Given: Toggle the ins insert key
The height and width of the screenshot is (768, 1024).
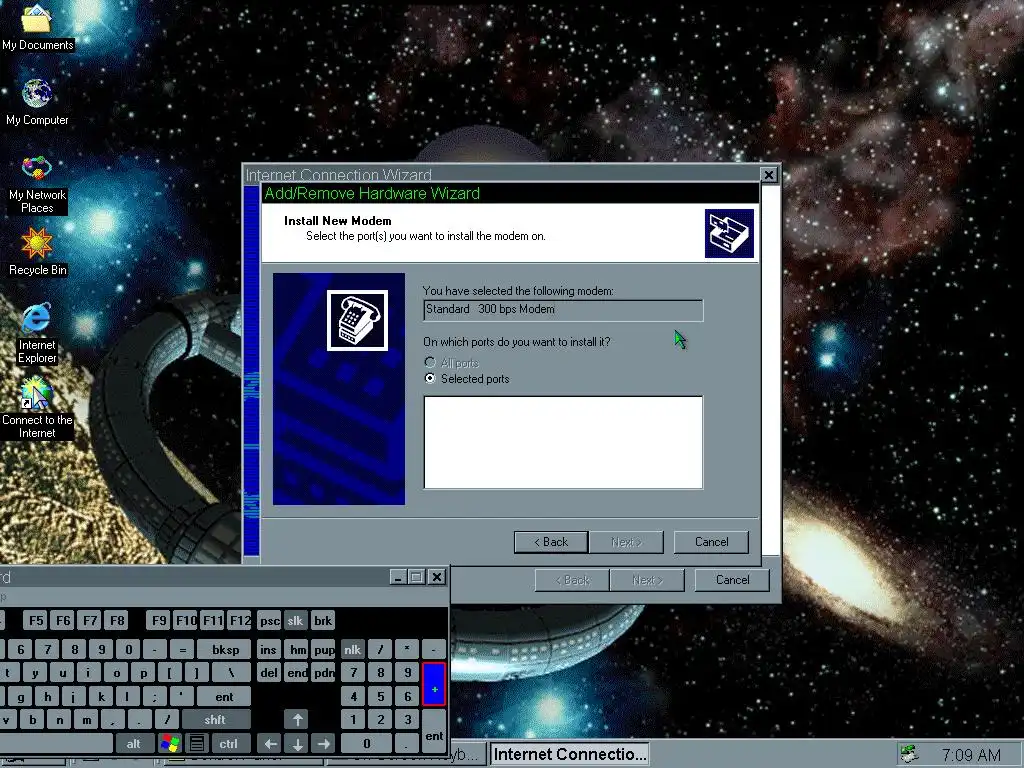Looking at the screenshot, I should pos(268,649).
